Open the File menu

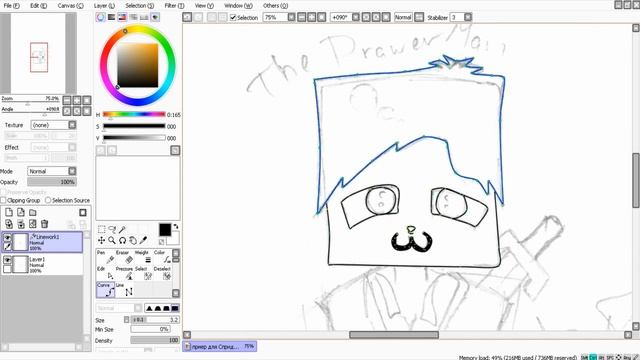pyautogui.click(x=11, y=6)
